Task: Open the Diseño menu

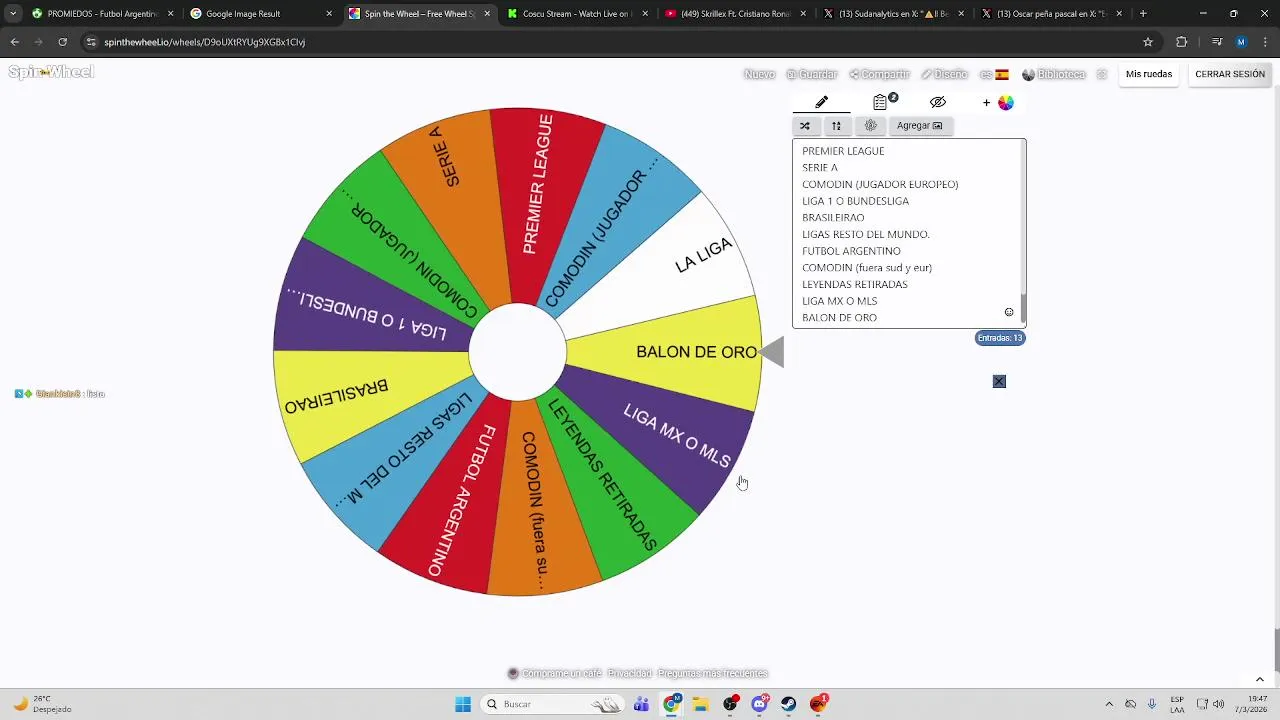Action: (x=945, y=74)
